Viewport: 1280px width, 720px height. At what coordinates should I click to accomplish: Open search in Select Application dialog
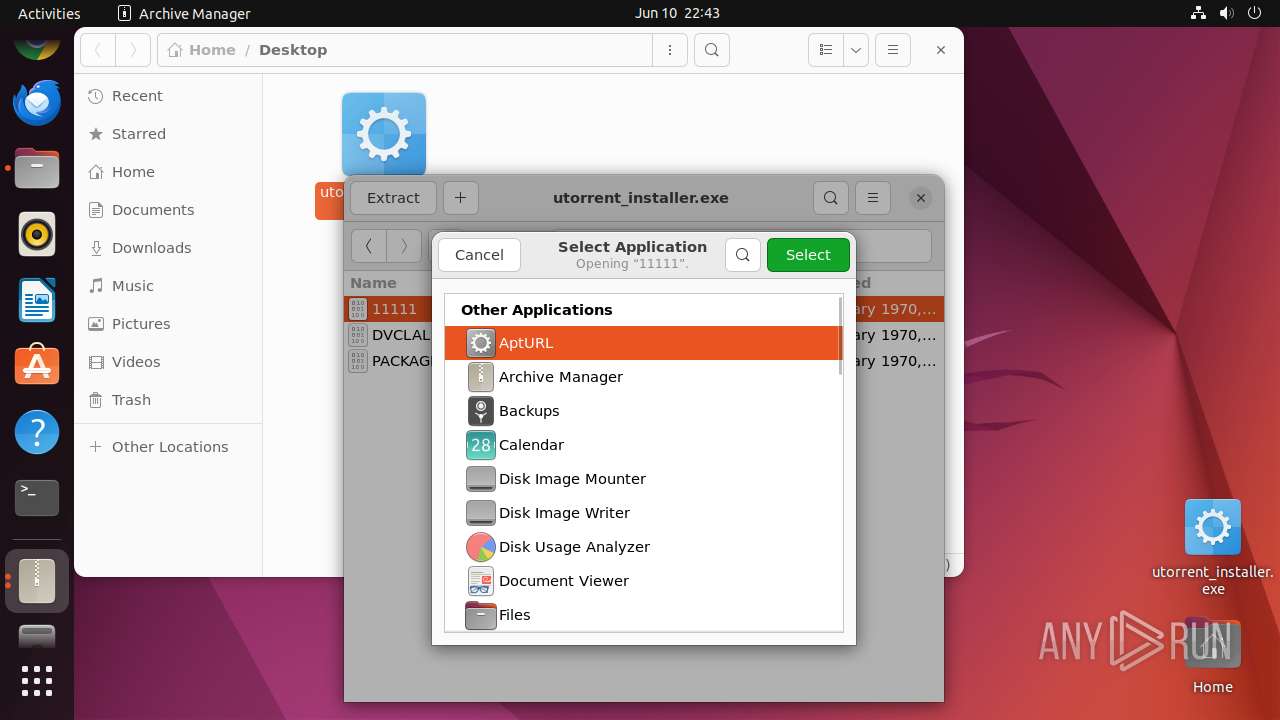click(742, 255)
